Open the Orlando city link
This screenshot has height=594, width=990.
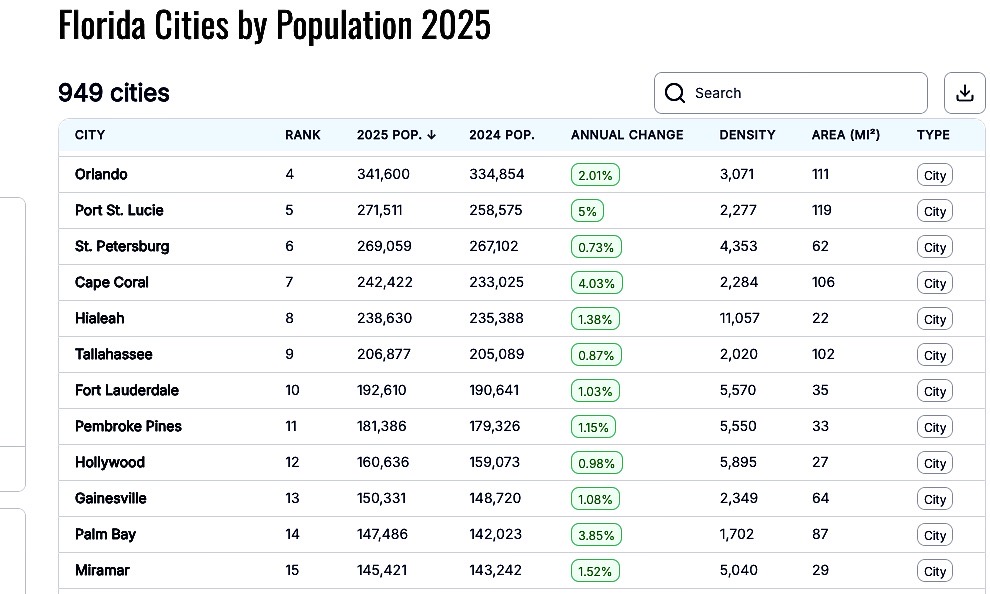(101, 174)
